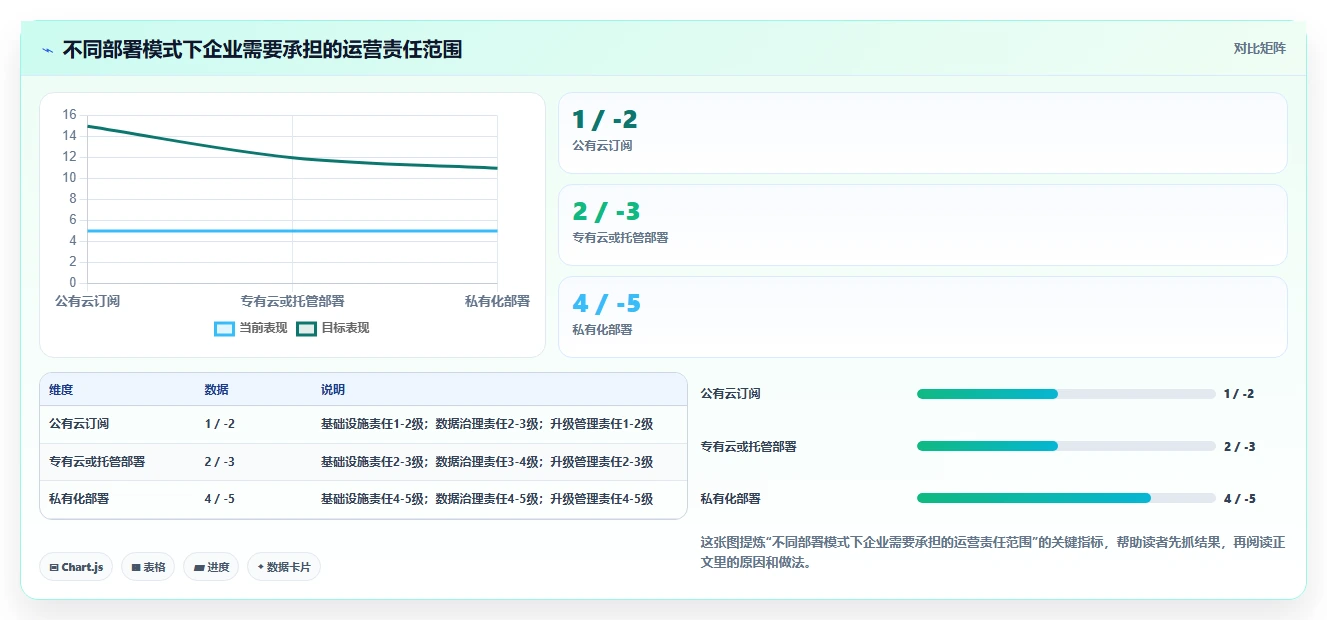This screenshot has height=620, width=1327.
Task: Click the 公有云订阅 data card showing 1 / -2
Action: [922, 133]
